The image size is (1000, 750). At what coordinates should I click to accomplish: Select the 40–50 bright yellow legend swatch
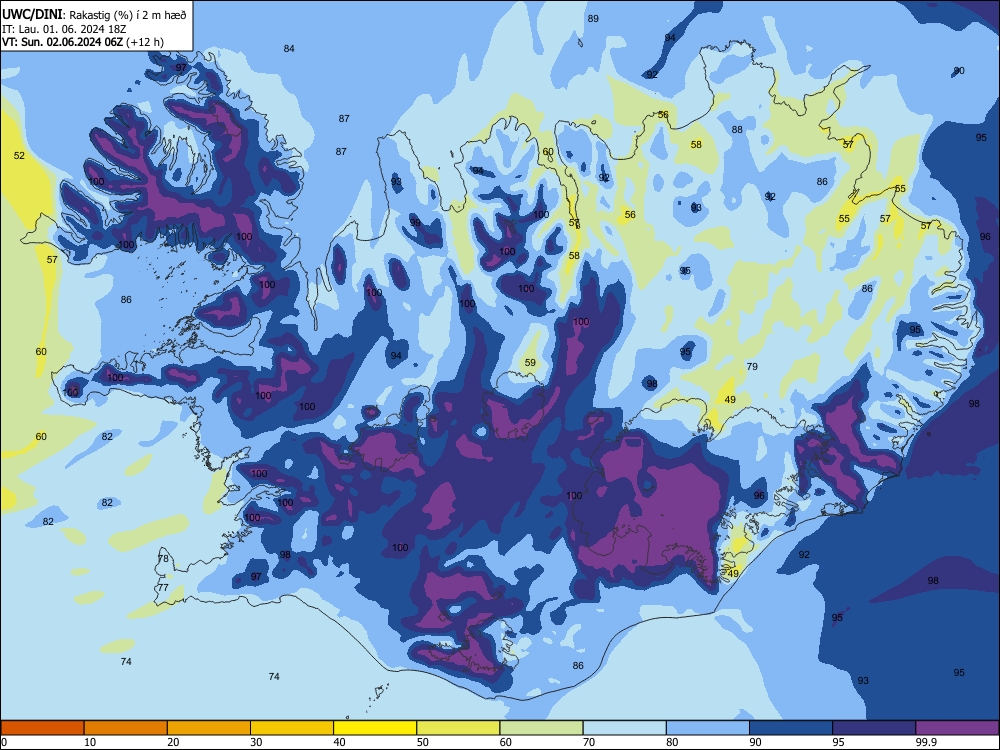click(375, 728)
